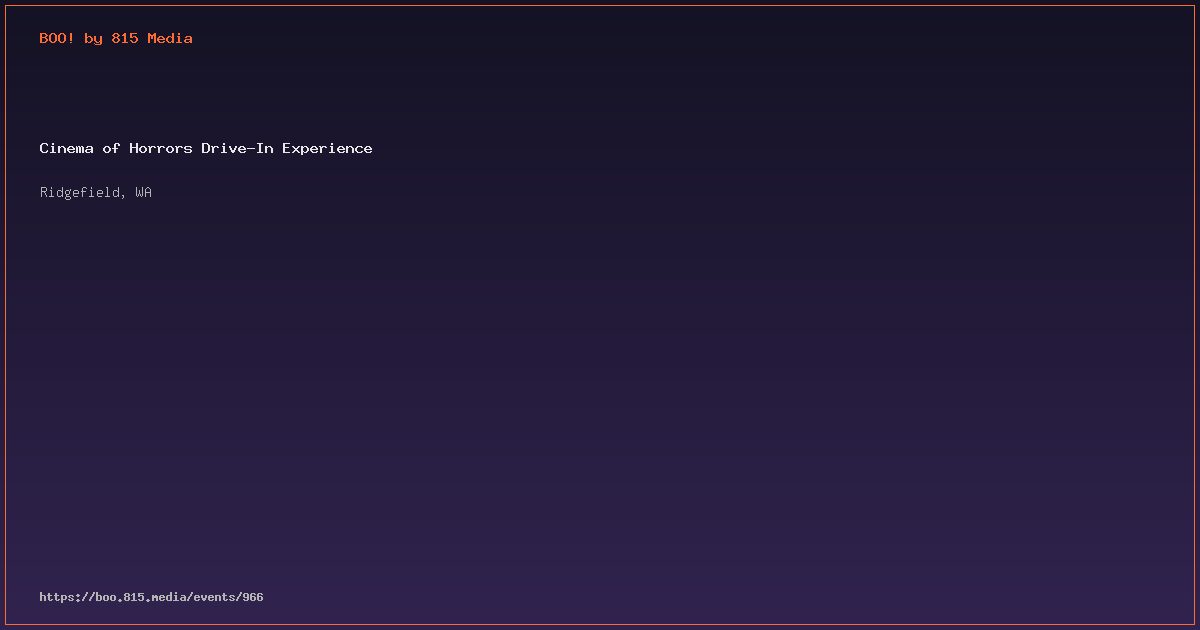Click the word Media in the orange header
Screen dimensions: 1200x630
coord(170,38)
